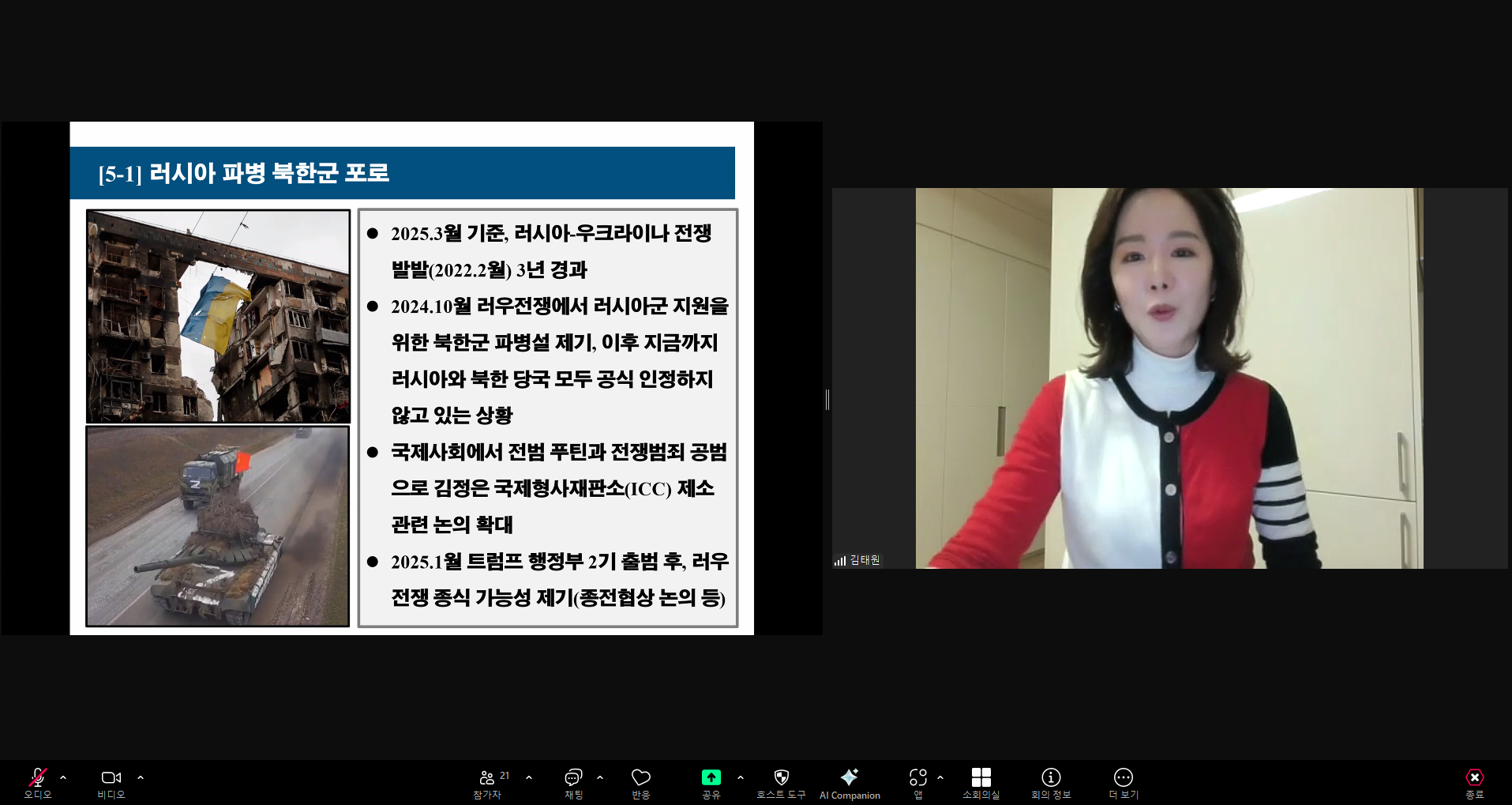This screenshot has height=805, width=1512.
Task: Select the speaker video tile of 김태원
Action: coord(1169,378)
